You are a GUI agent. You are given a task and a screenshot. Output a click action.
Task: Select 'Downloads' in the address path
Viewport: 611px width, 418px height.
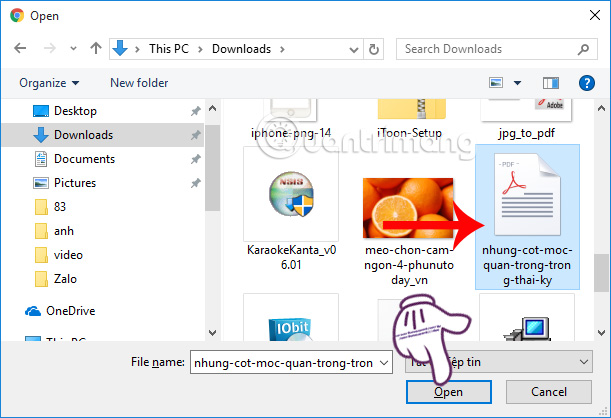241,49
